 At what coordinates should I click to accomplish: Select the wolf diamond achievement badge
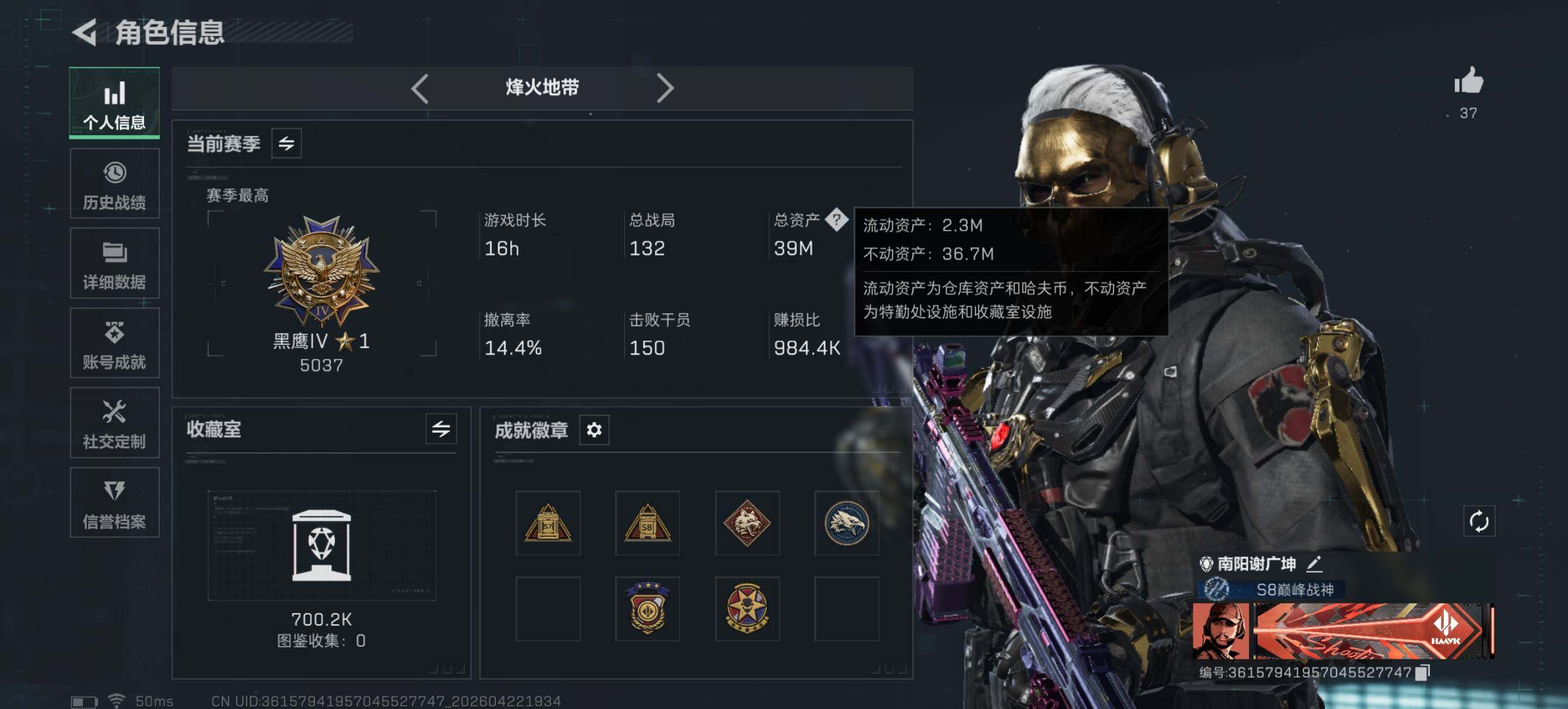click(747, 524)
